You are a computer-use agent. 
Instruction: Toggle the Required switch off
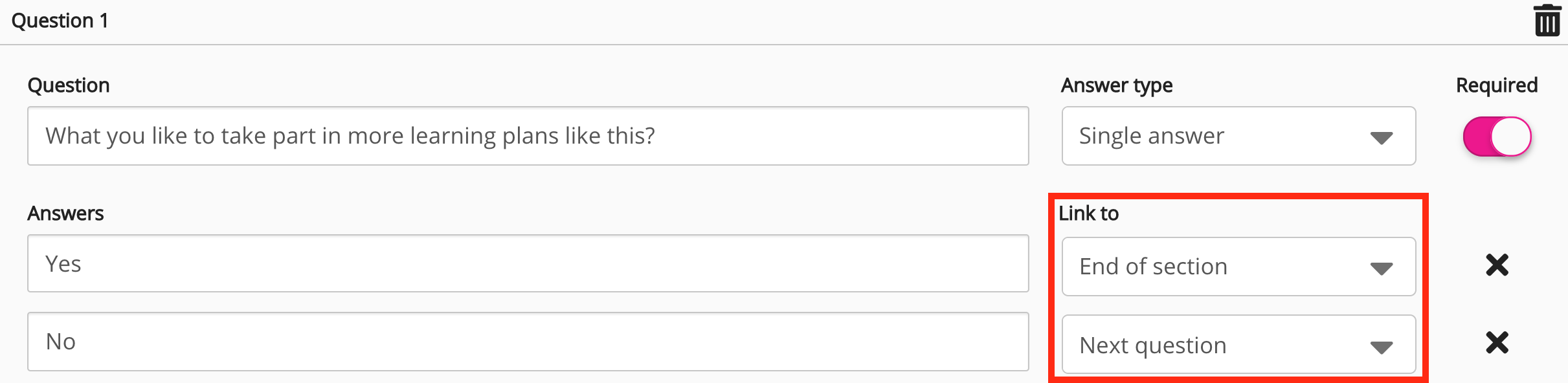coord(1496,137)
